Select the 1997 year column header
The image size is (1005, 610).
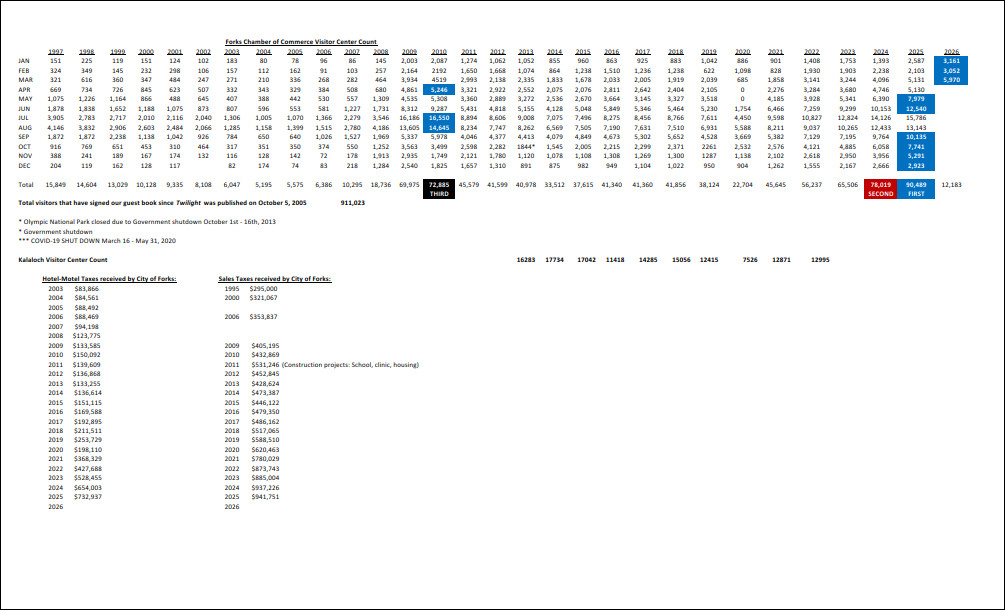click(x=57, y=51)
